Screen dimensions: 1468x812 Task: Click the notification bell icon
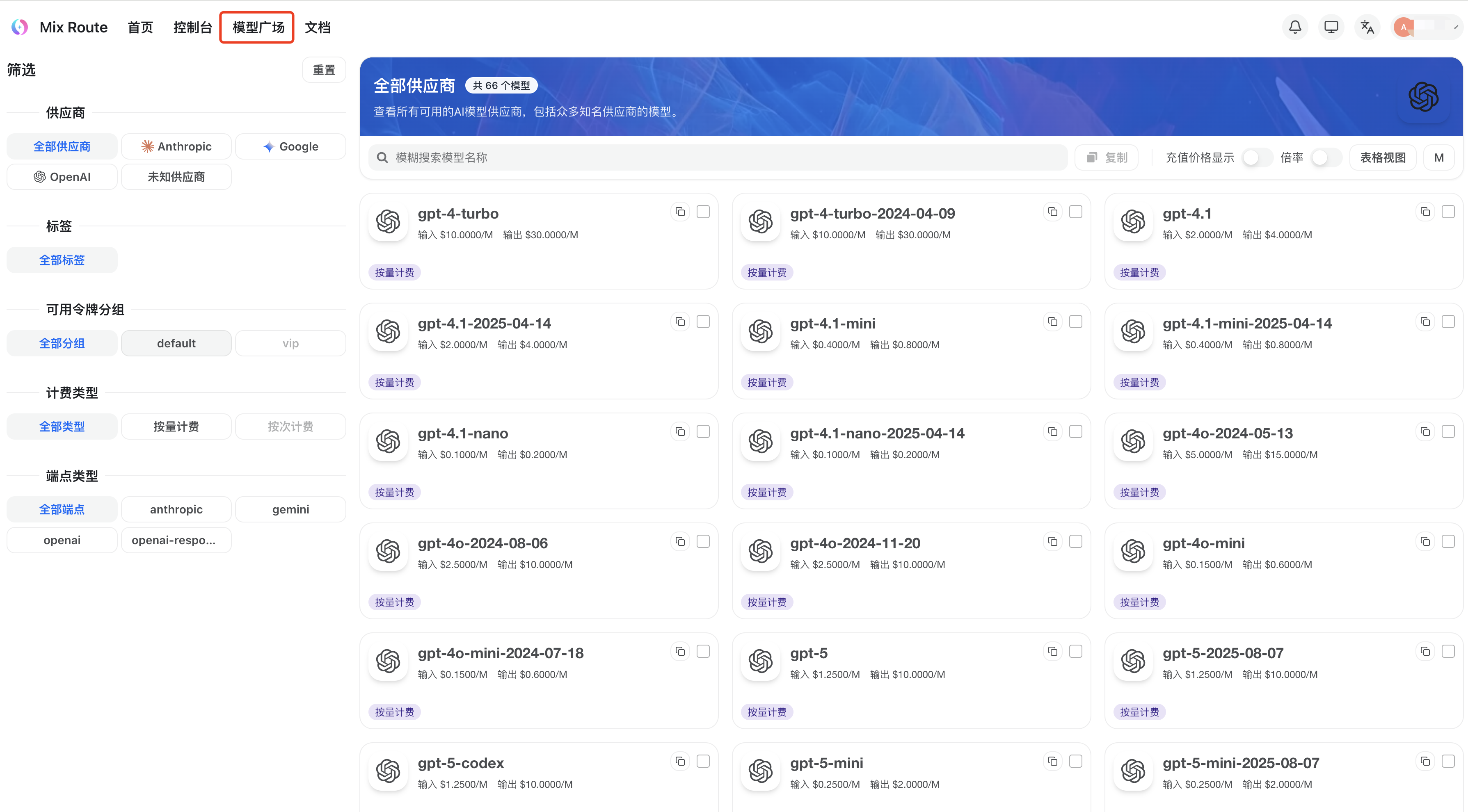tap(1295, 27)
